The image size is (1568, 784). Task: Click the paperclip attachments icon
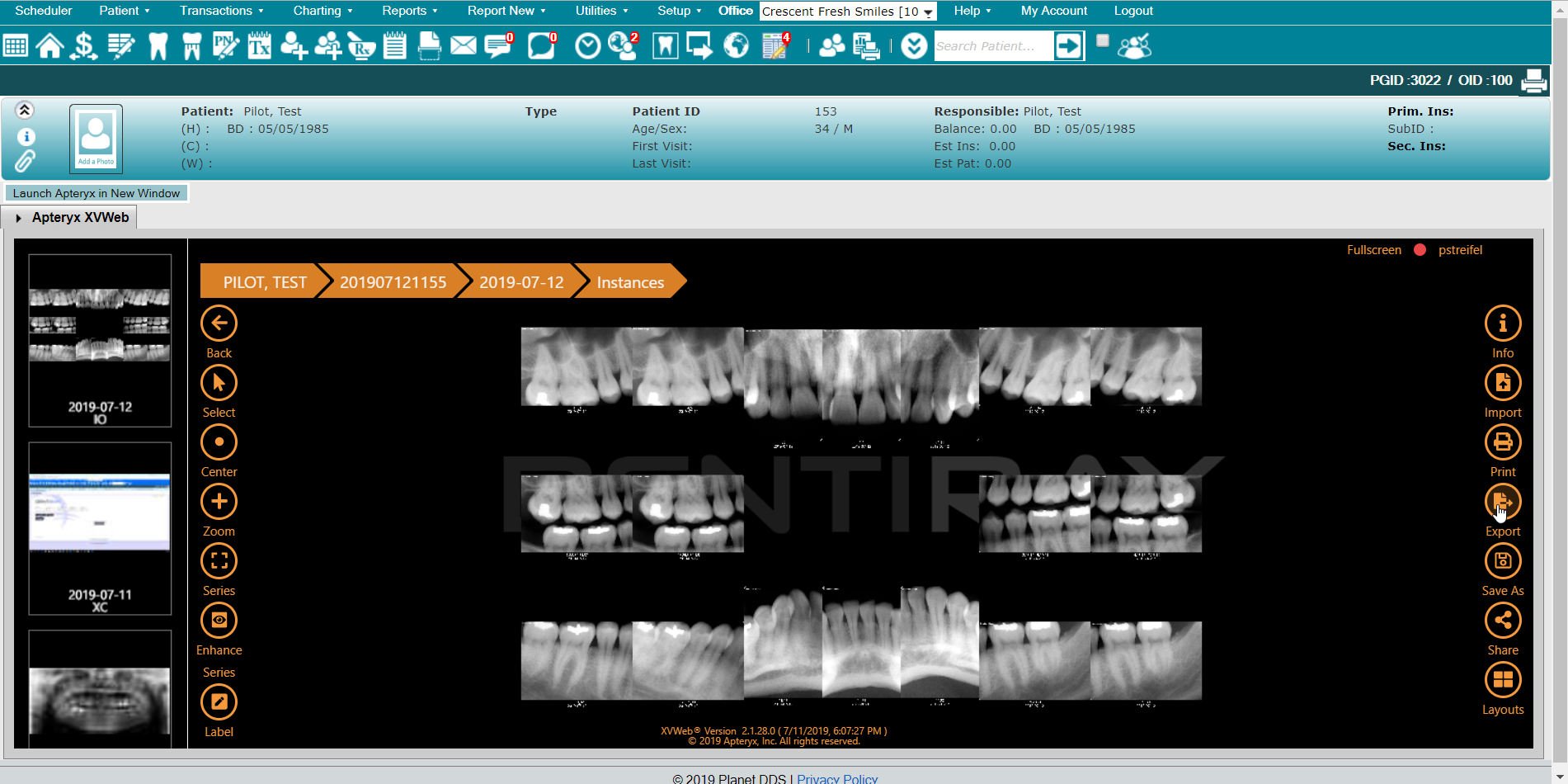coord(26,161)
